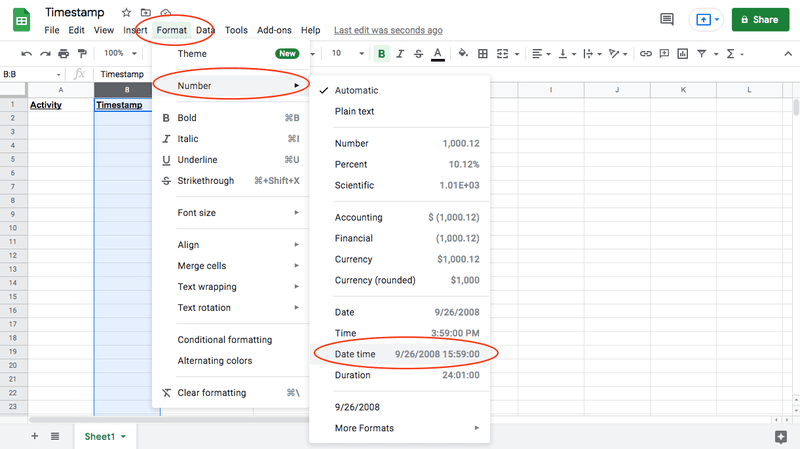The height and width of the screenshot is (449, 800).
Task: Open the fill color bucket
Action: tap(463, 54)
